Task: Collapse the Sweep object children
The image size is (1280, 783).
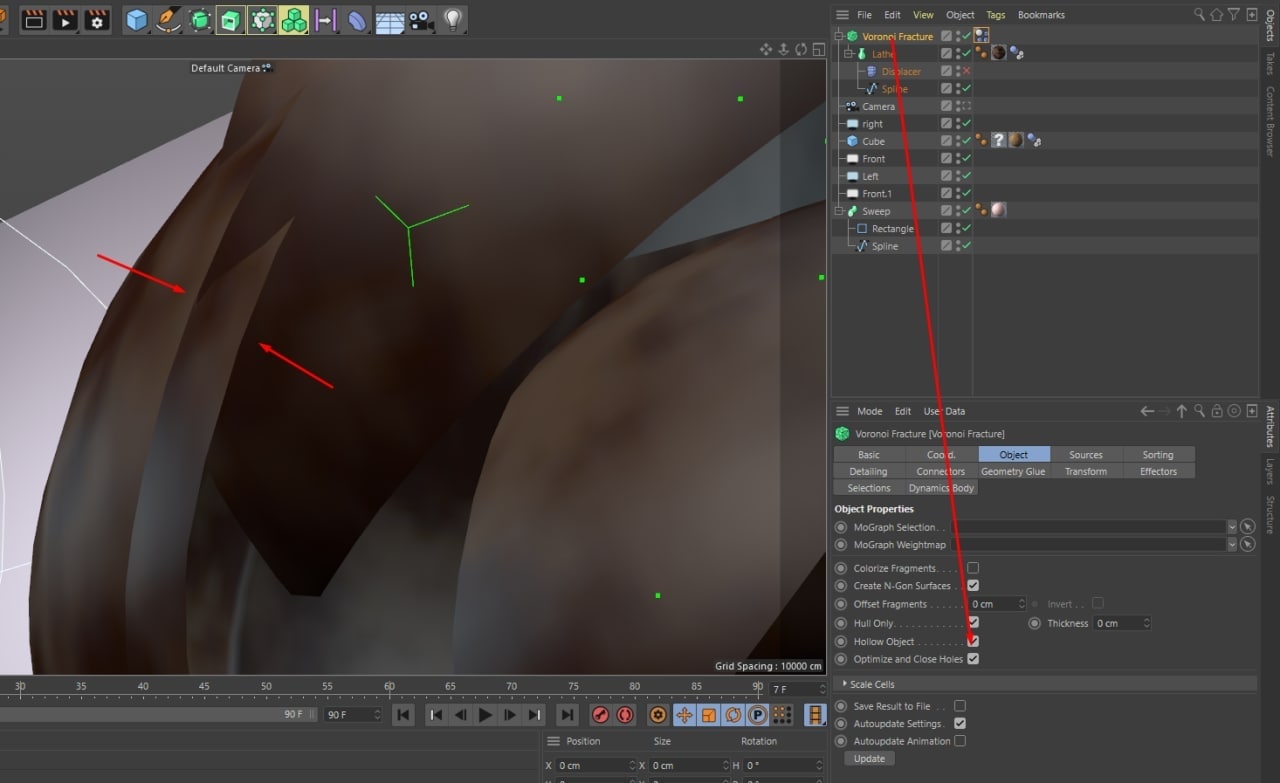Action: click(x=840, y=211)
